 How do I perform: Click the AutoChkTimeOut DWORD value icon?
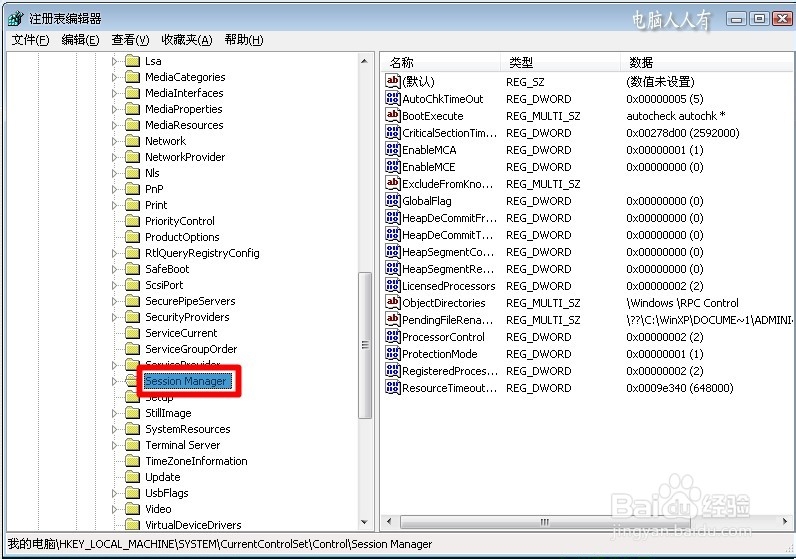click(393, 98)
